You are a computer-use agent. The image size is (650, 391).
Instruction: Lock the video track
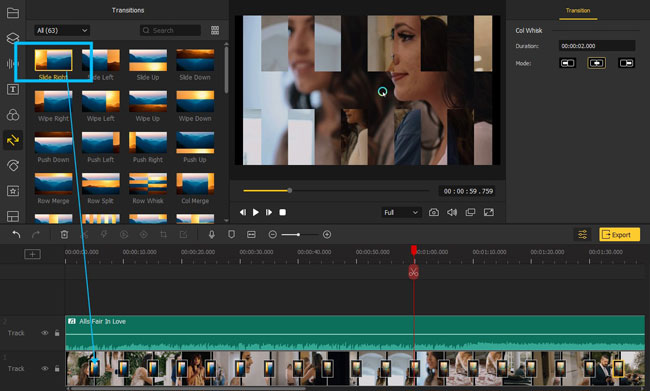tap(57, 368)
